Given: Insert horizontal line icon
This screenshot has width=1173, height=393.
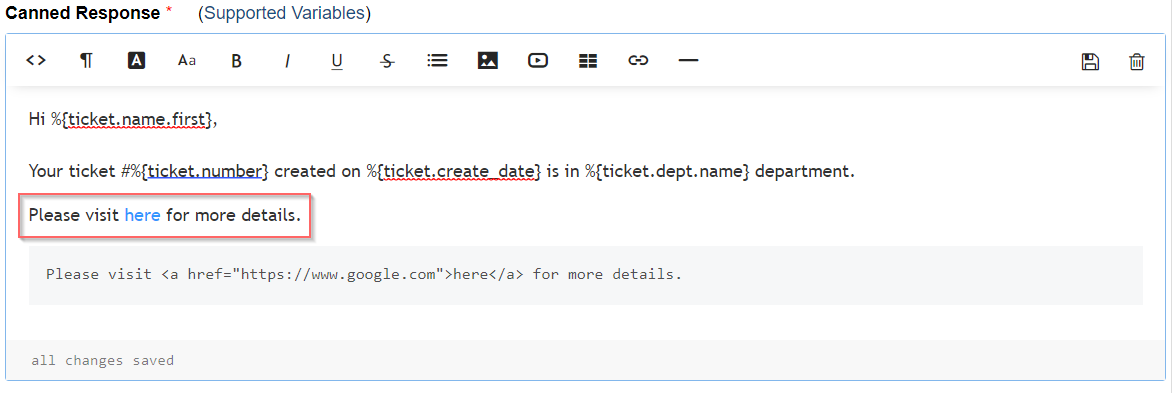Looking at the screenshot, I should click(687, 61).
